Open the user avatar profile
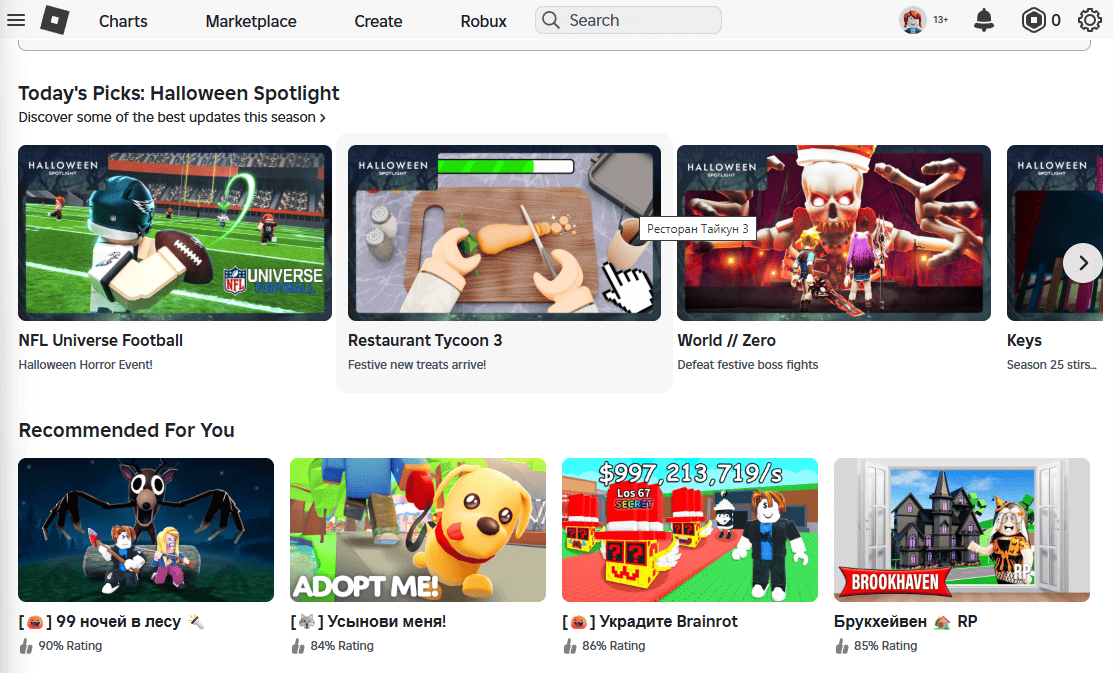Screen dimensions: 1115x673 [x=912, y=20]
